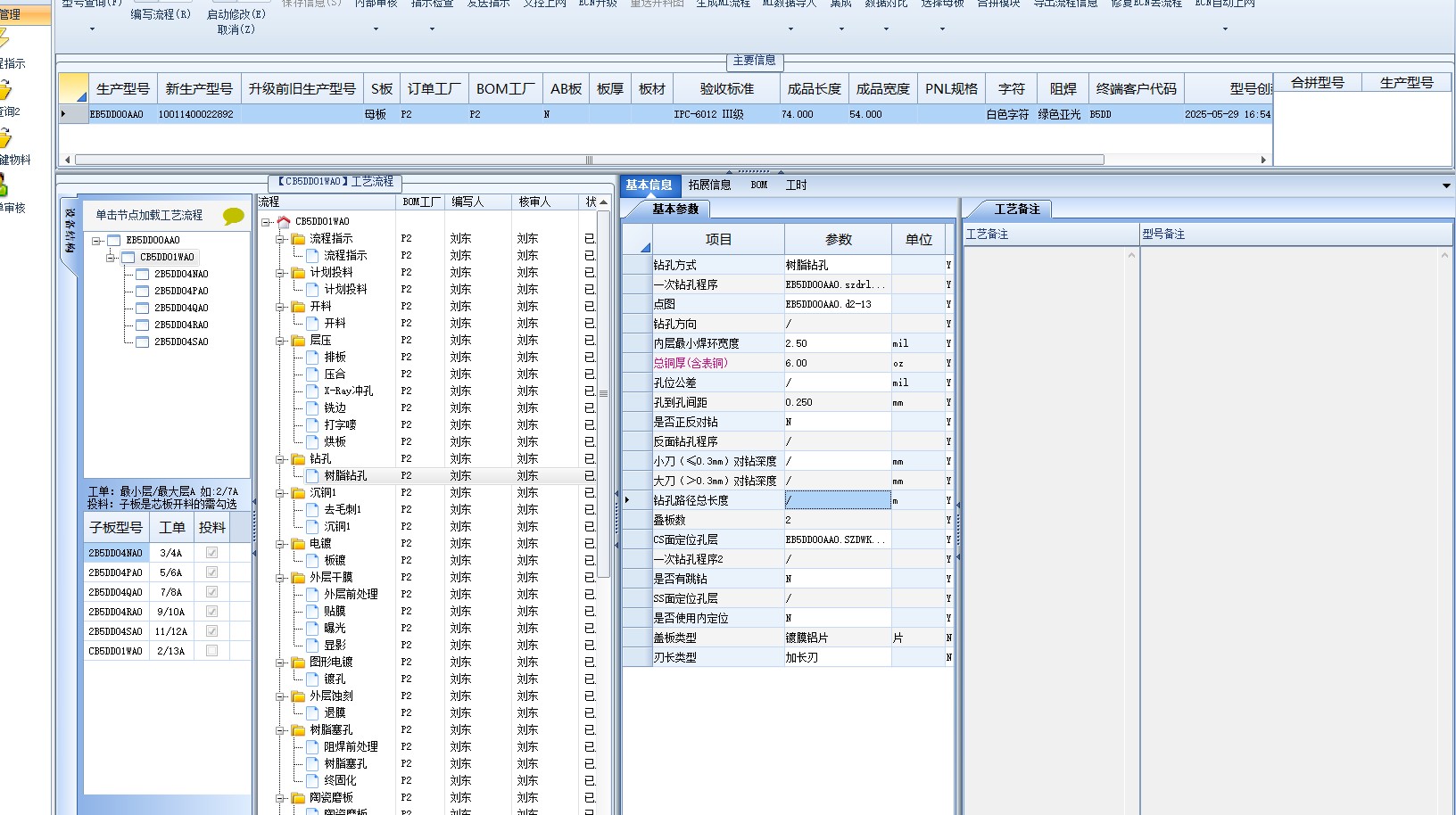Click the document icon of 板镀
Viewport: 1456px width, 815px height.
pyautogui.click(x=312, y=560)
